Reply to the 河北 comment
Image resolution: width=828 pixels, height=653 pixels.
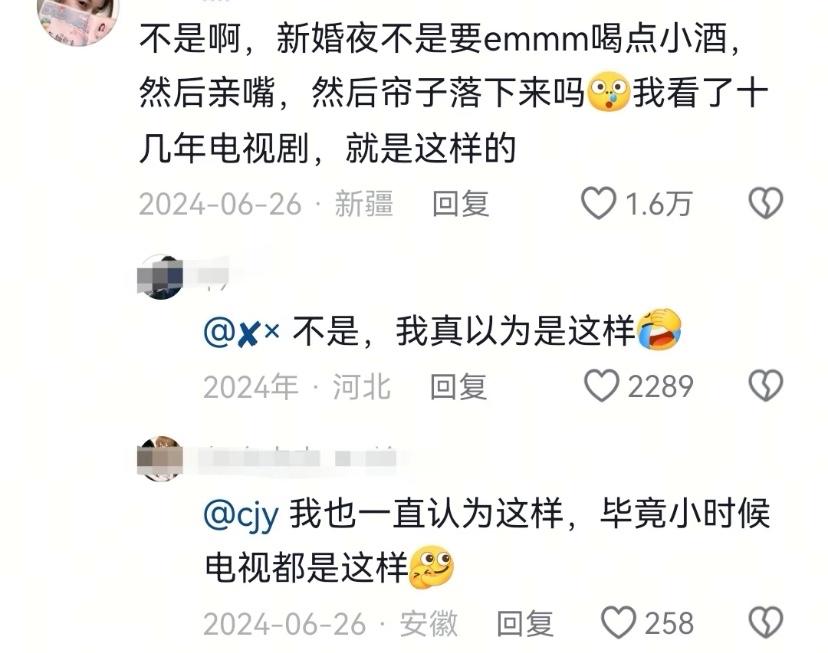pyautogui.click(x=458, y=387)
